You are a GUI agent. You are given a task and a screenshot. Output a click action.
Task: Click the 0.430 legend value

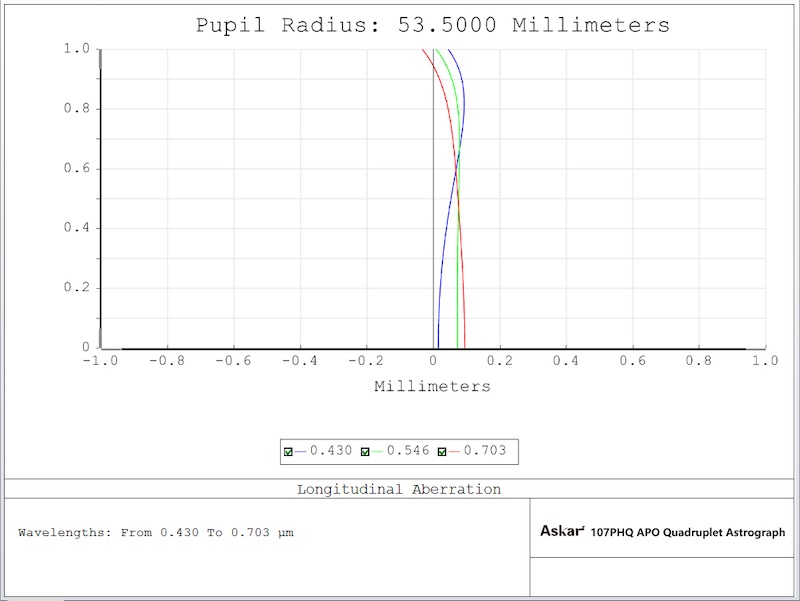[331, 450]
